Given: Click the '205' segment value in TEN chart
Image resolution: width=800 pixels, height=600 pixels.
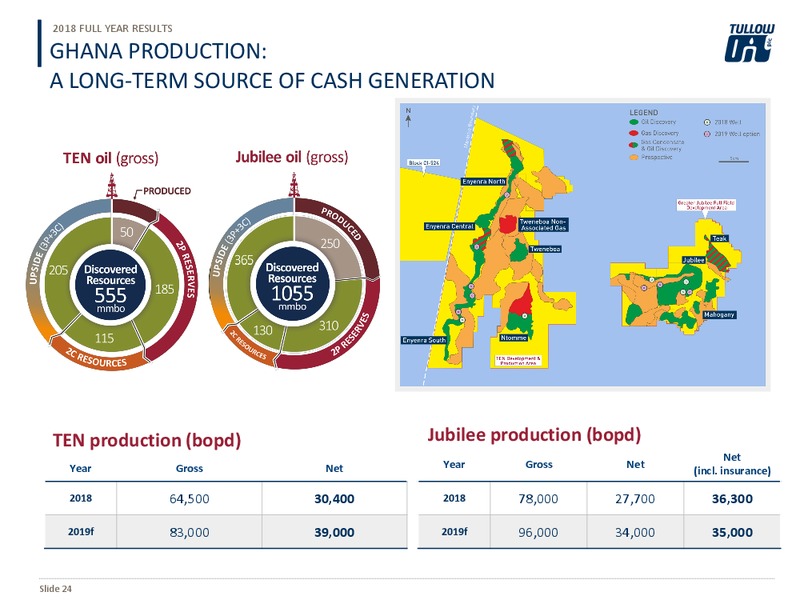Looking at the screenshot, I should 58,270.
